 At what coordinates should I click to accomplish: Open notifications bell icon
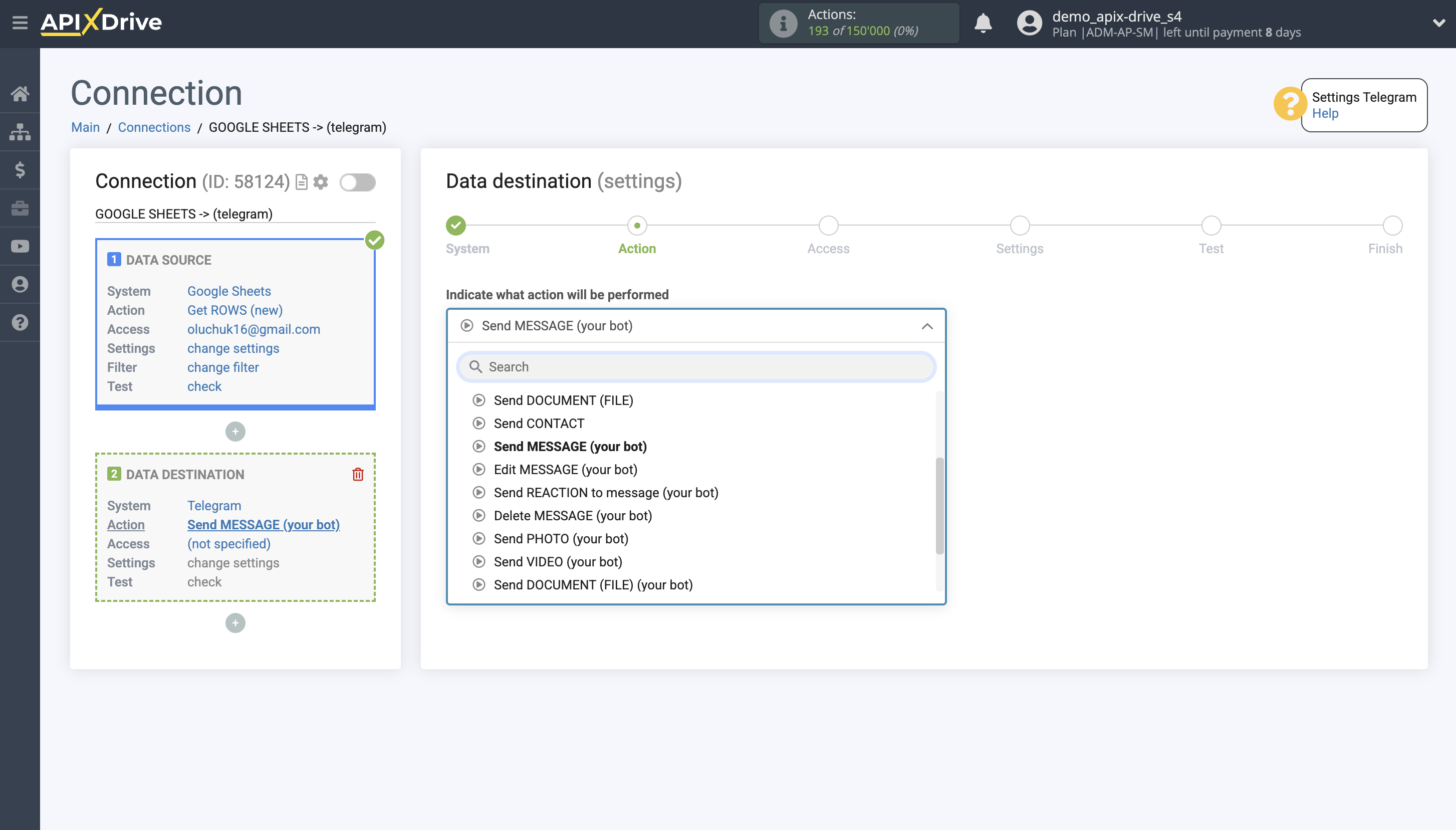(x=984, y=24)
